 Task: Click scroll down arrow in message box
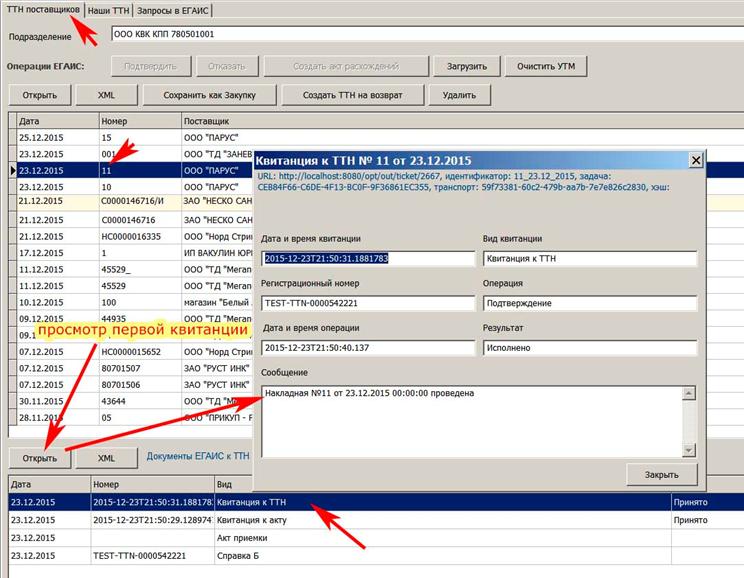(688, 449)
